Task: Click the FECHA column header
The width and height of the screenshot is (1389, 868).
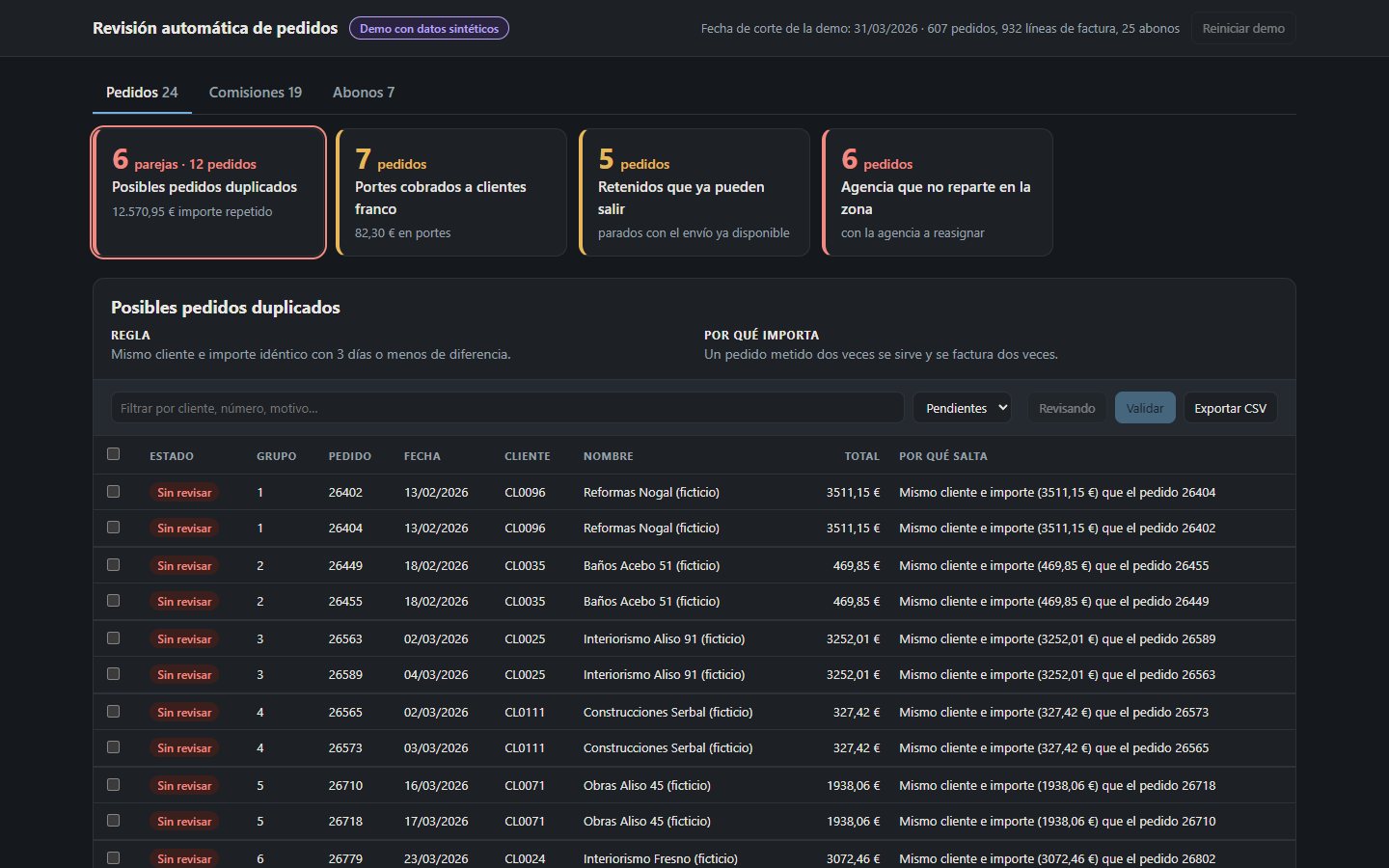Action: pyautogui.click(x=422, y=456)
